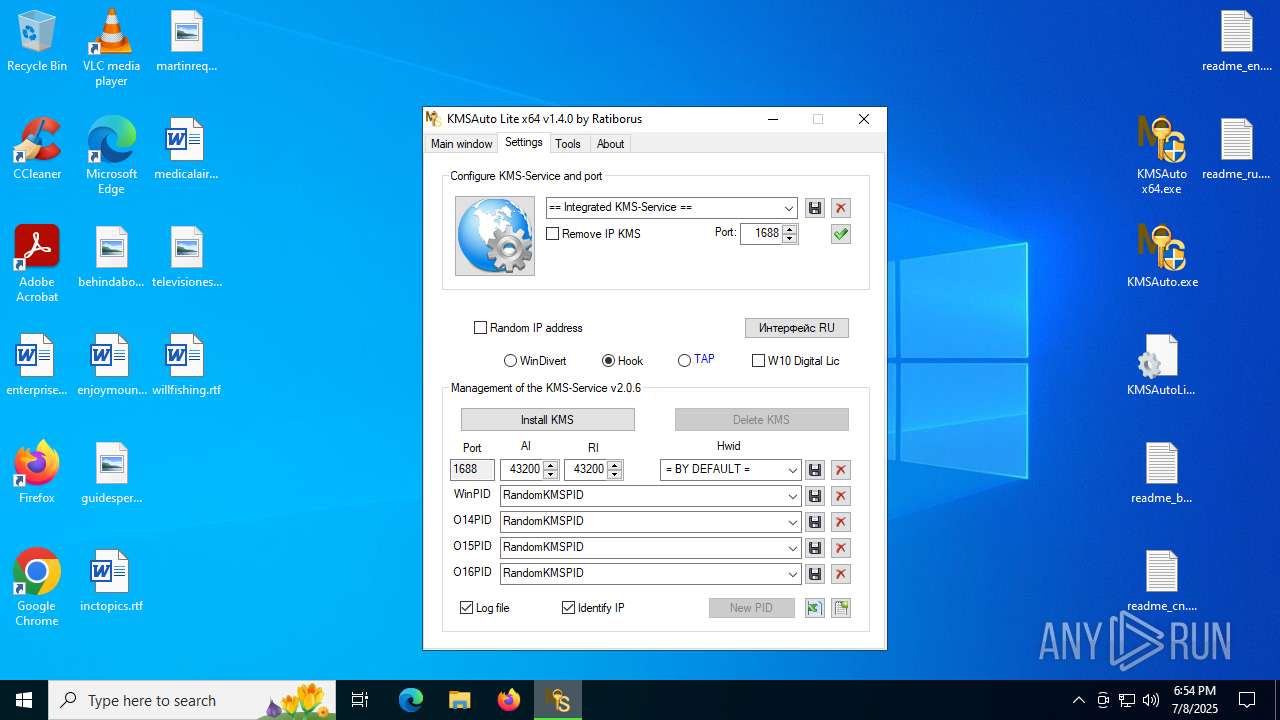Click the document icon right of New PID
Screen dimensions: 1280x720
coord(841,608)
